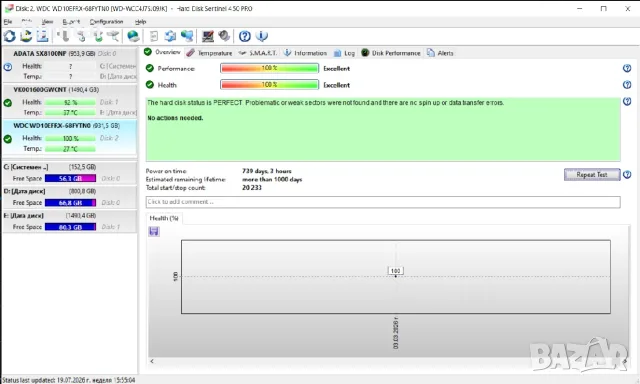
Task: Open the blue question mark help toolbar icon
Action: click(244, 36)
